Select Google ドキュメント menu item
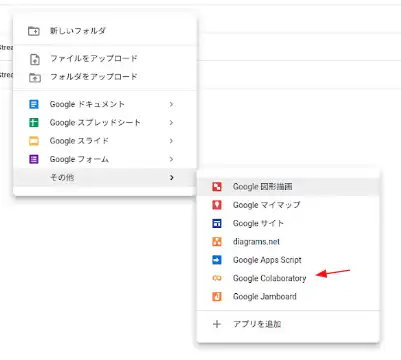 pos(105,104)
